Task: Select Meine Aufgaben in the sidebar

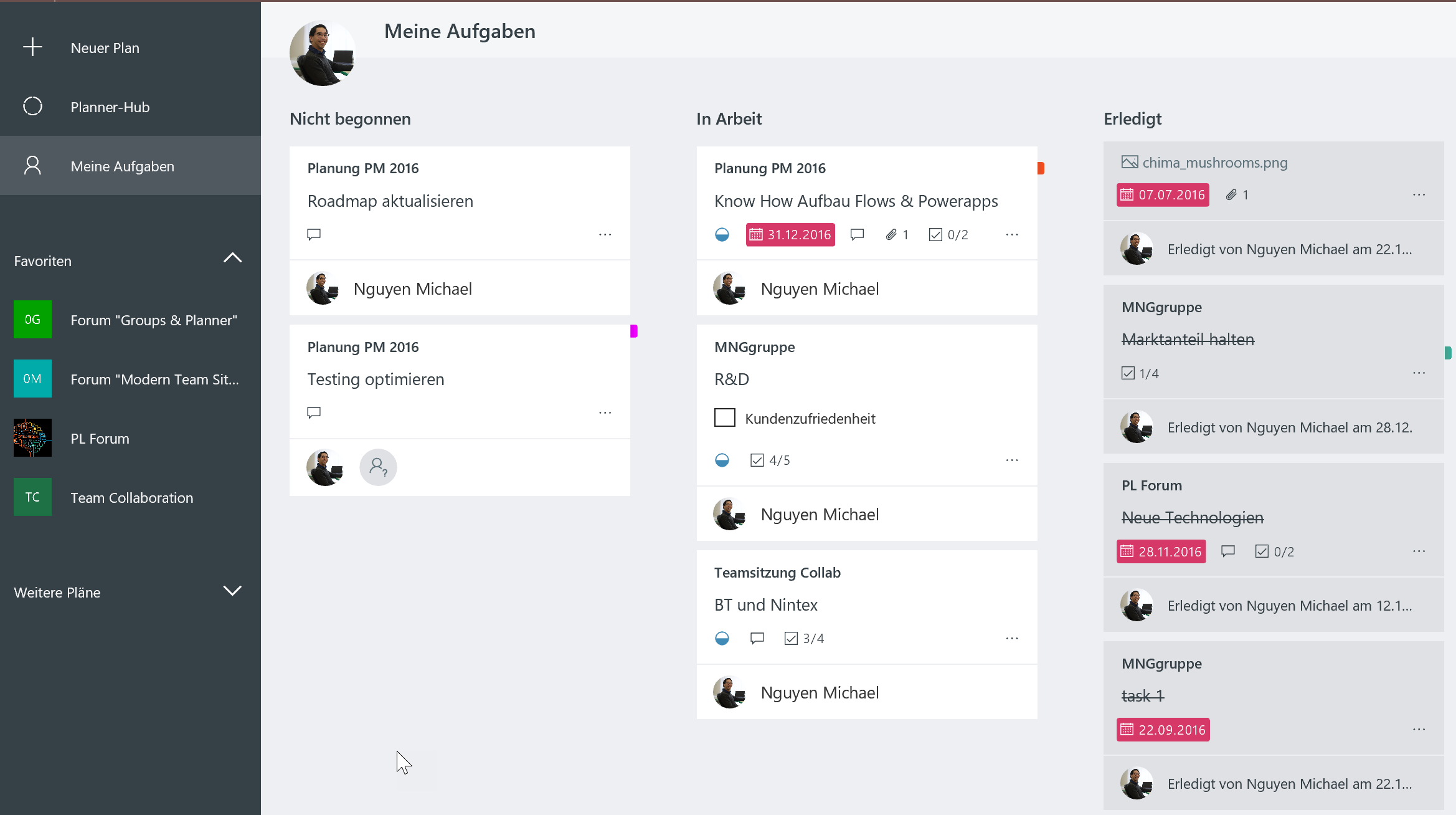Action: [x=122, y=166]
